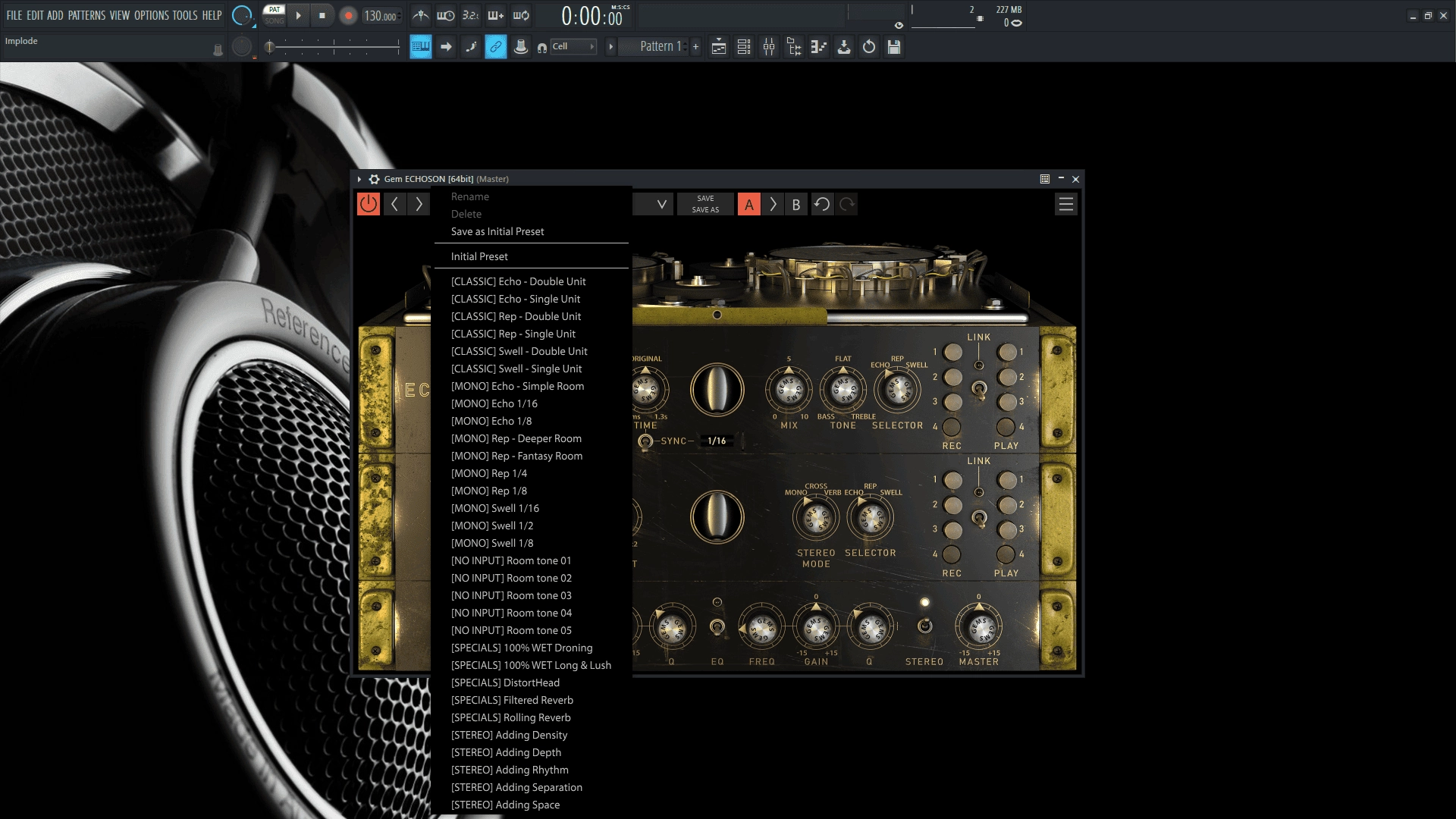This screenshot has width=1456, height=819.
Task: Toggle recording countdown 3-2-1 icon
Action: coord(471,15)
